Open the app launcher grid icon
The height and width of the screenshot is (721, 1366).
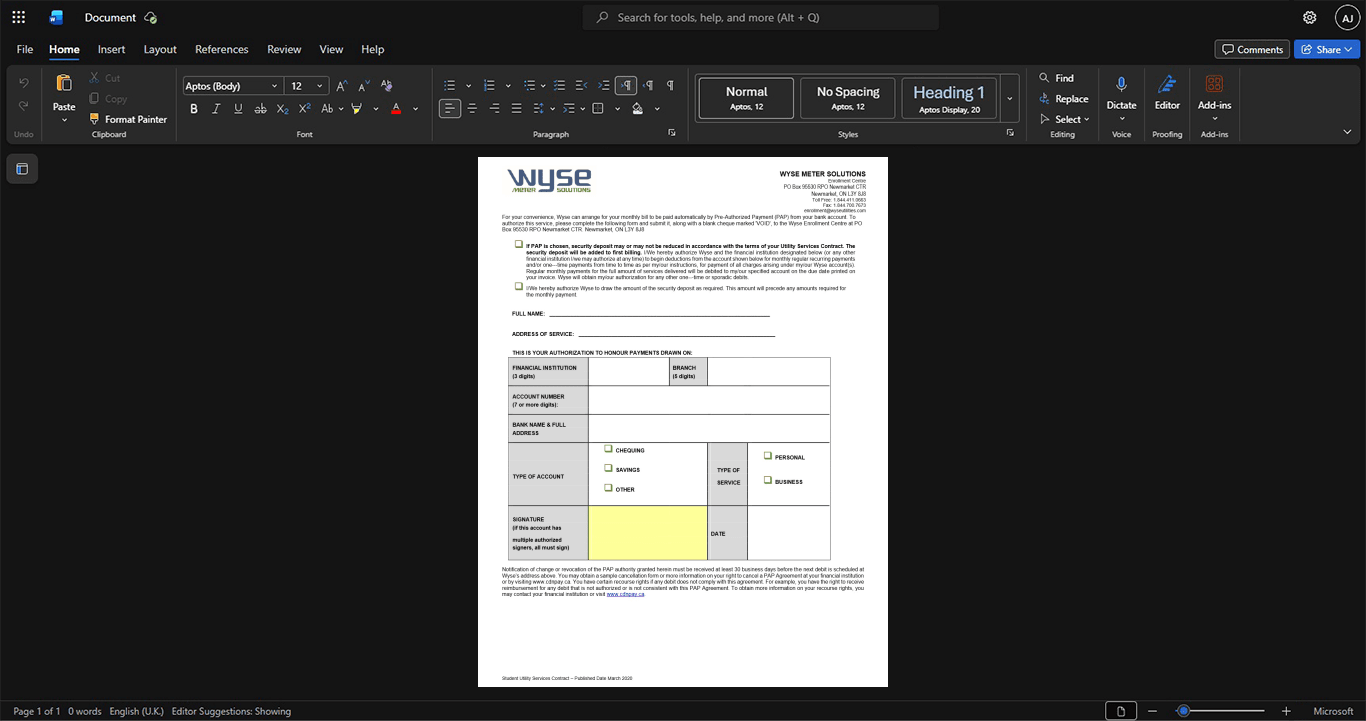pyautogui.click(x=18, y=17)
